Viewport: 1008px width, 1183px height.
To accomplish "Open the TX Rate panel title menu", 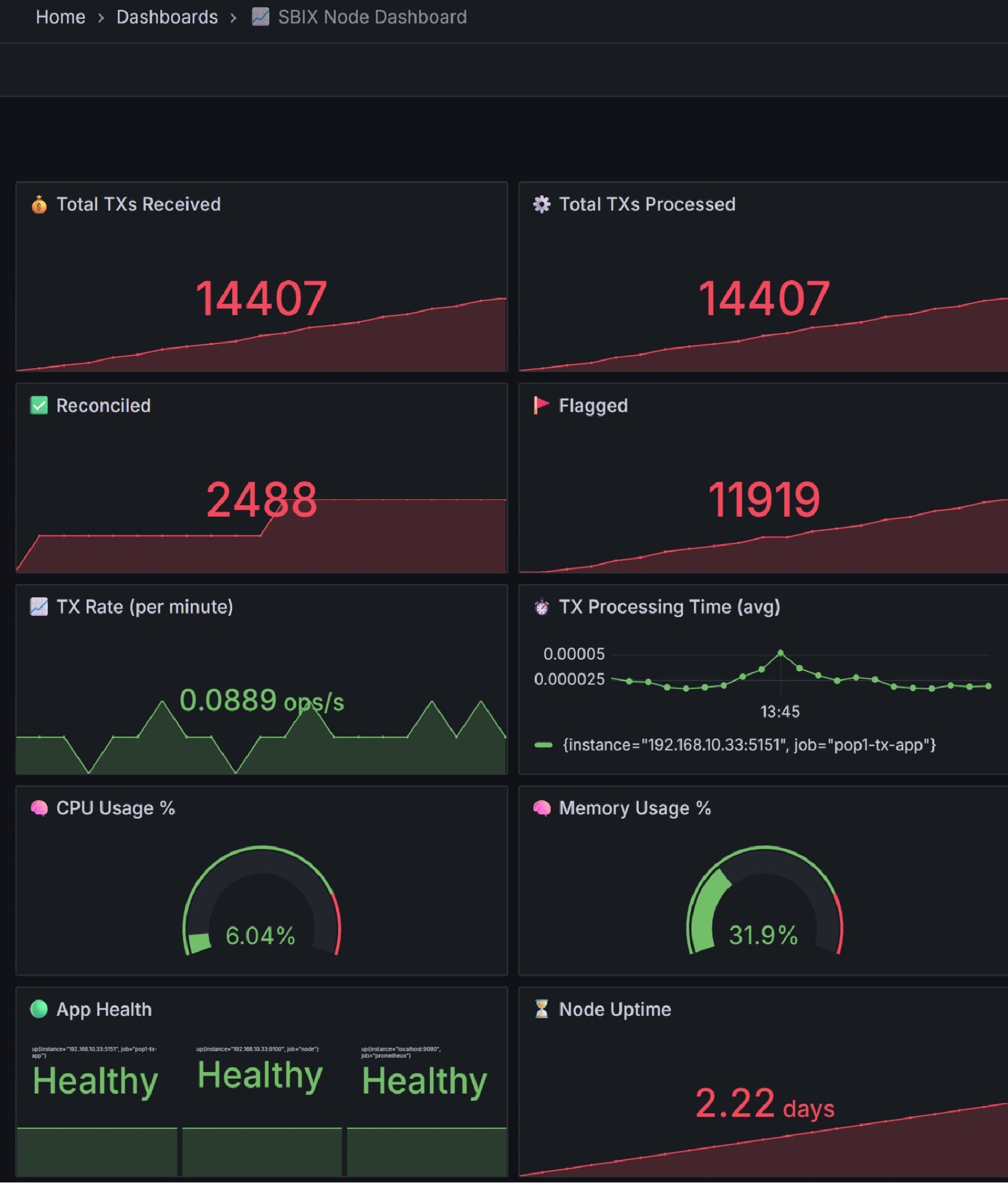I will pos(144,607).
